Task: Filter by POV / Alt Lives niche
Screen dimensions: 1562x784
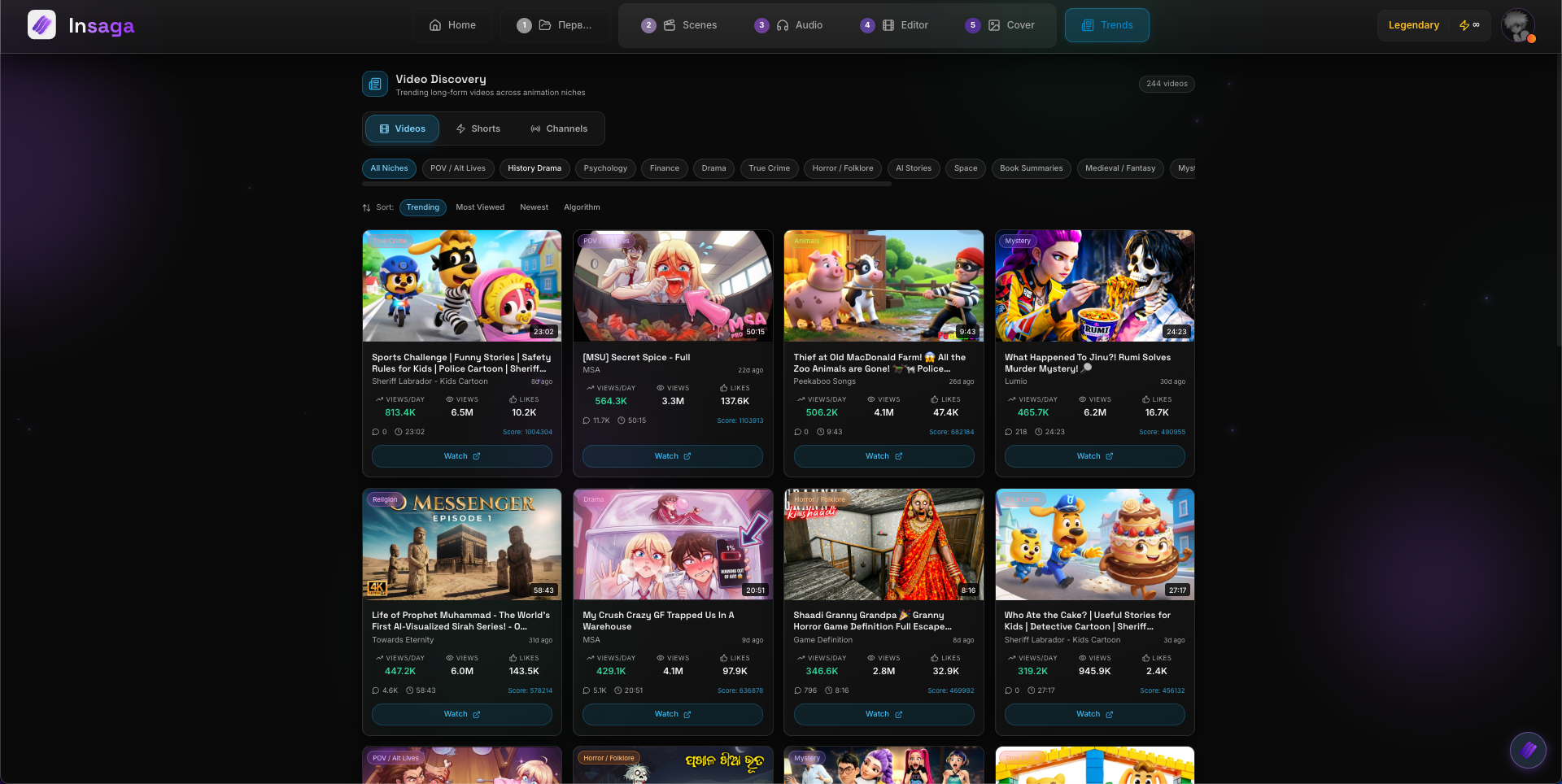Action: pos(458,168)
